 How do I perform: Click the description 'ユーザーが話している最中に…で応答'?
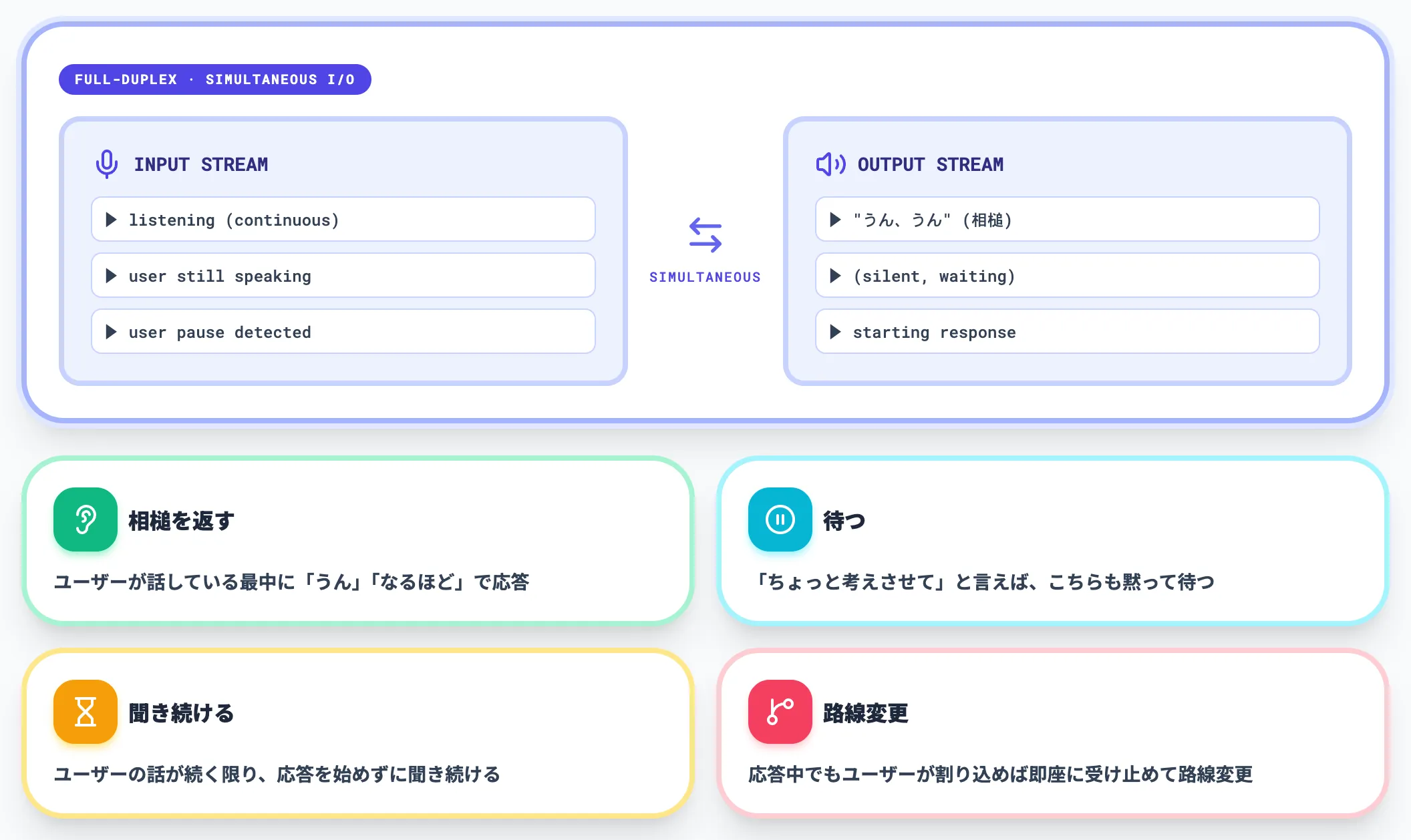(x=291, y=582)
